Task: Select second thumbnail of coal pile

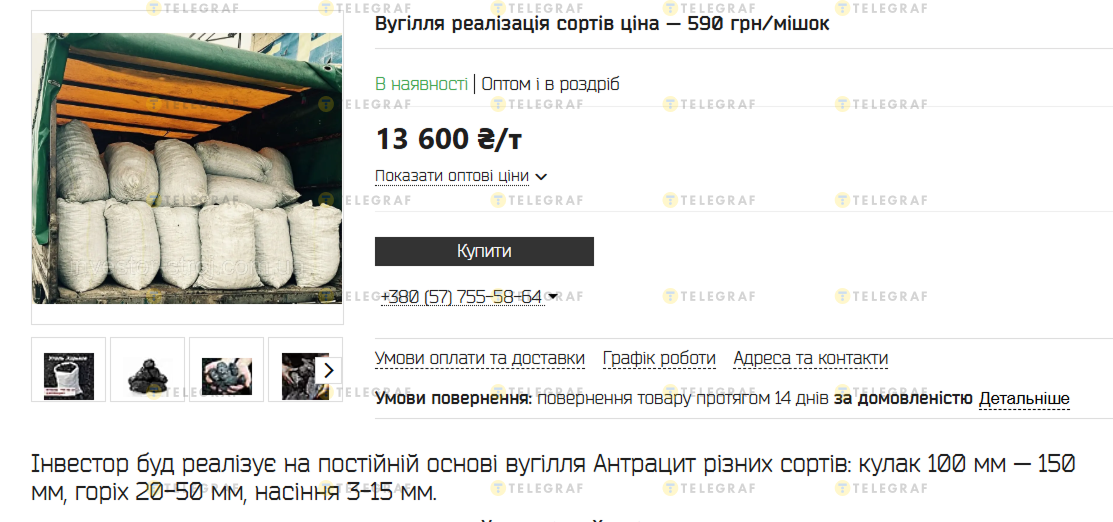Action: [148, 370]
